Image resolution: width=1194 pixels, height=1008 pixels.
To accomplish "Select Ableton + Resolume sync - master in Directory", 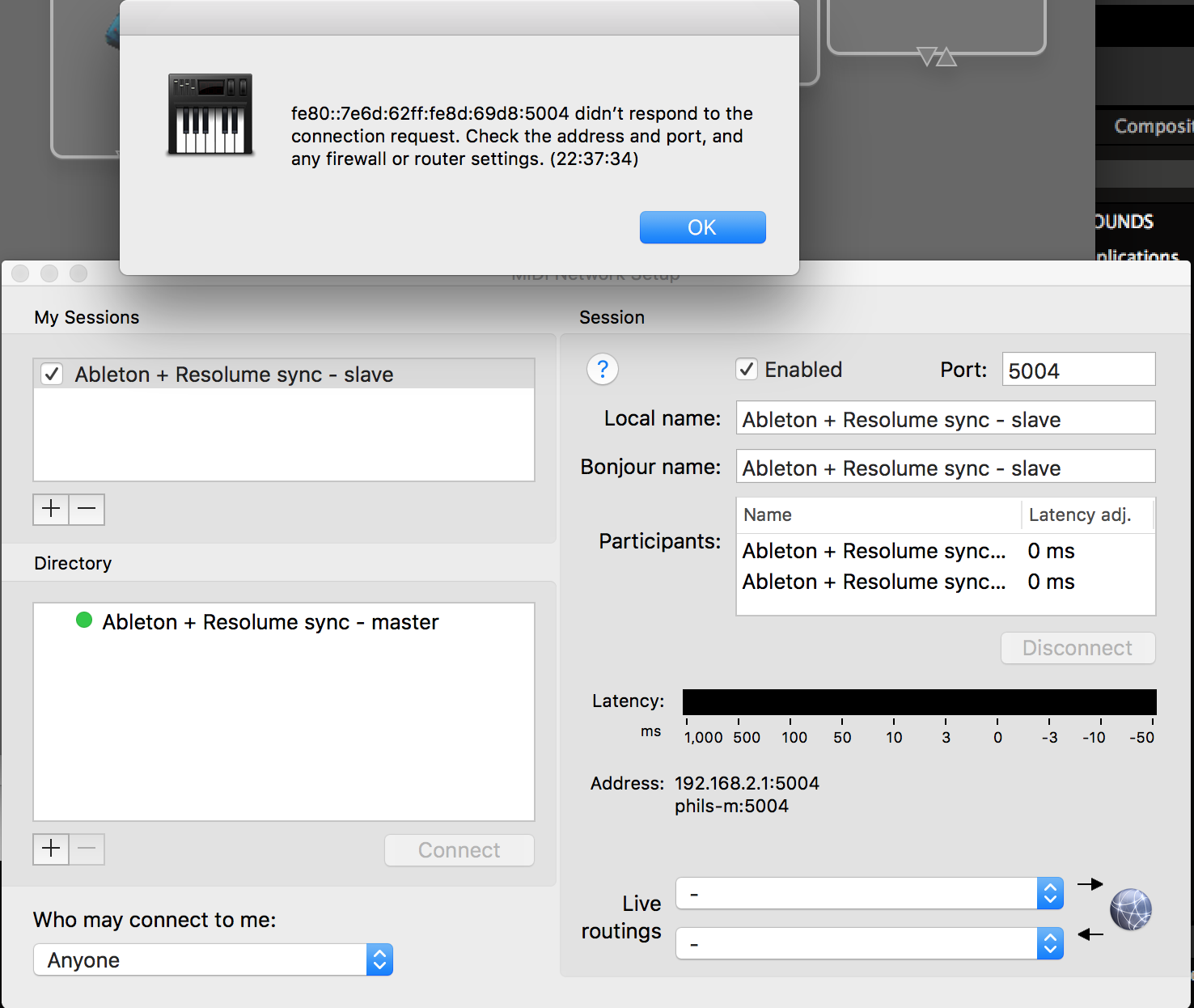I will click(270, 622).
